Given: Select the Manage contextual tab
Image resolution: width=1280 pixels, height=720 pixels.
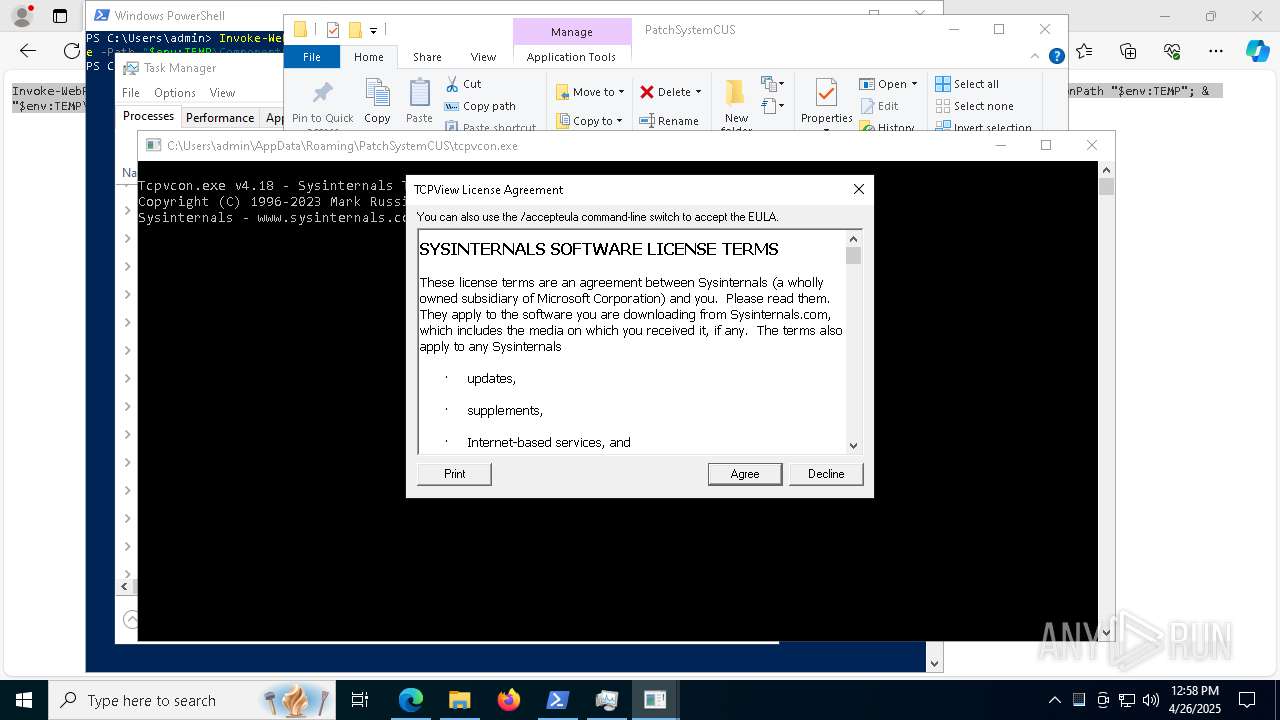Looking at the screenshot, I should click(x=572, y=32).
